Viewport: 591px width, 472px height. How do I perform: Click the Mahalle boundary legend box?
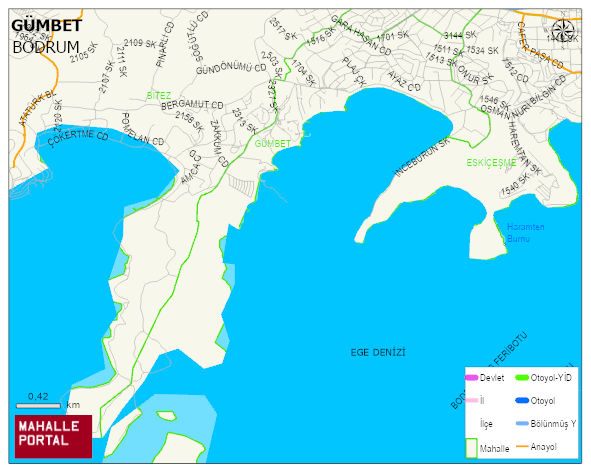[472, 448]
